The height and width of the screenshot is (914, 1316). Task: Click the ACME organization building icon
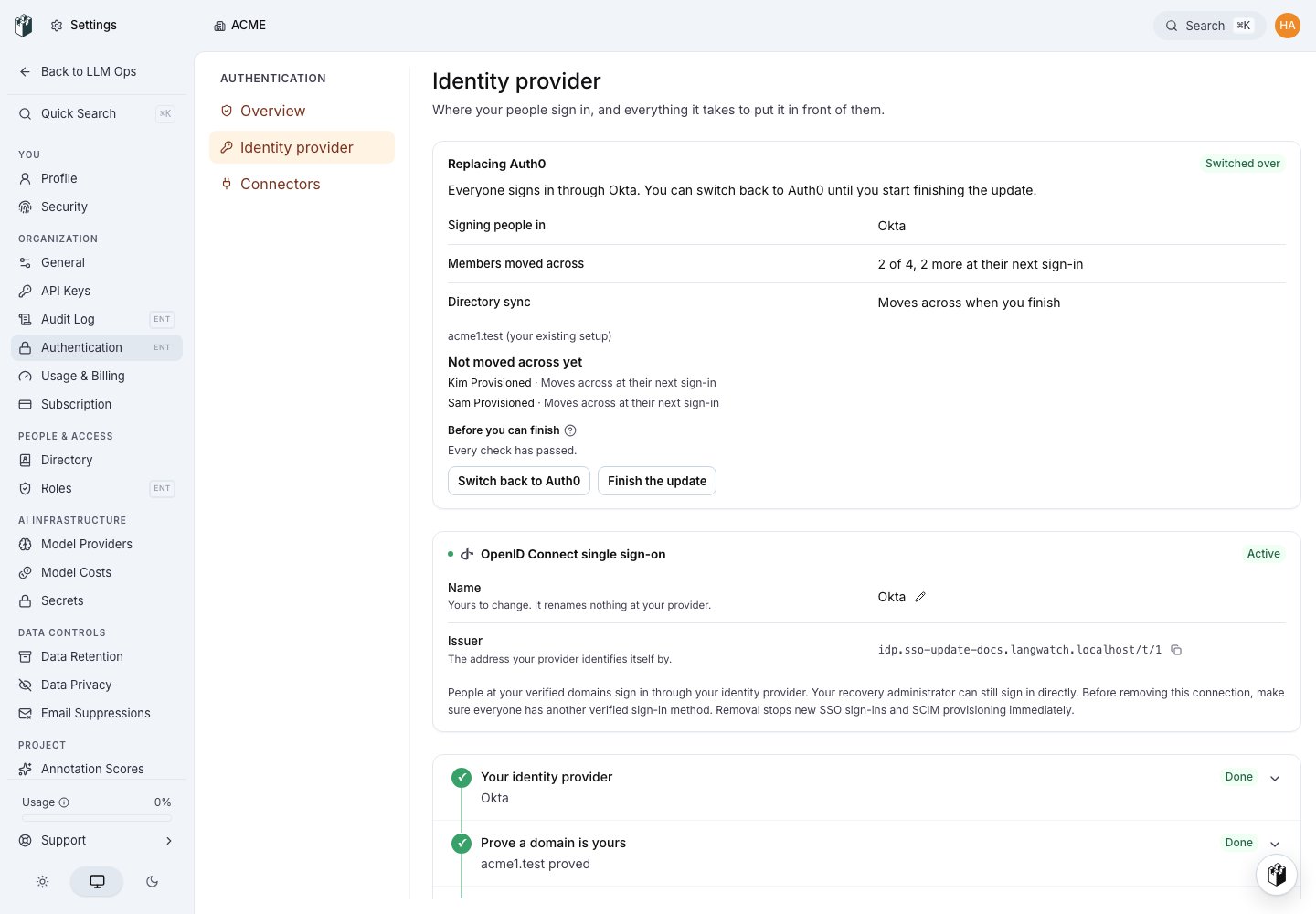[x=219, y=26]
